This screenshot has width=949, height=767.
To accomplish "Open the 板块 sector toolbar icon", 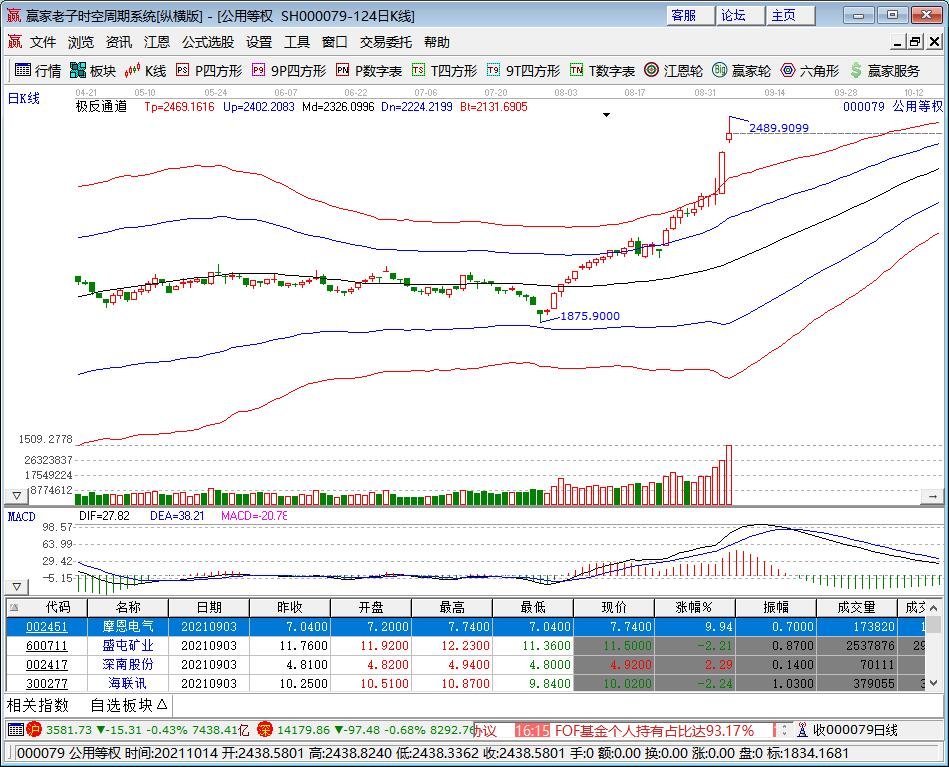I will tap(93, 71).
